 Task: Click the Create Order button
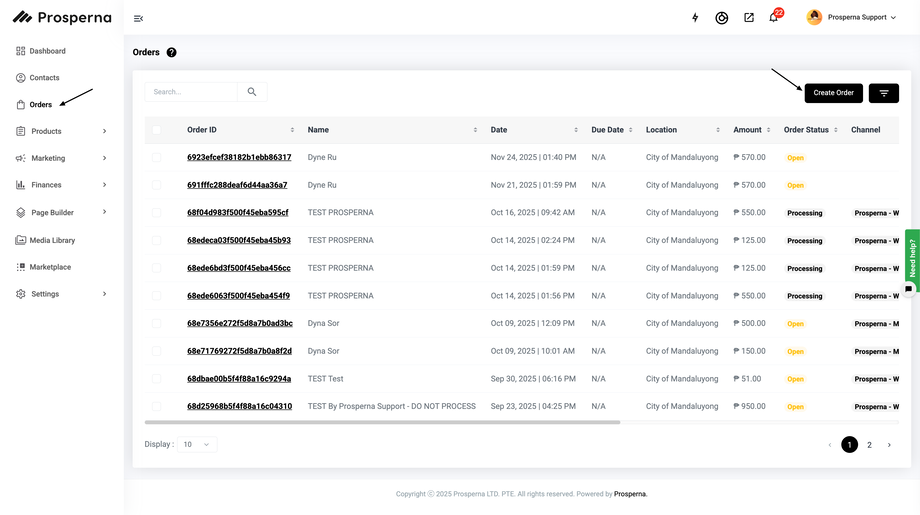pyautogui.click(x=833, y=93)
